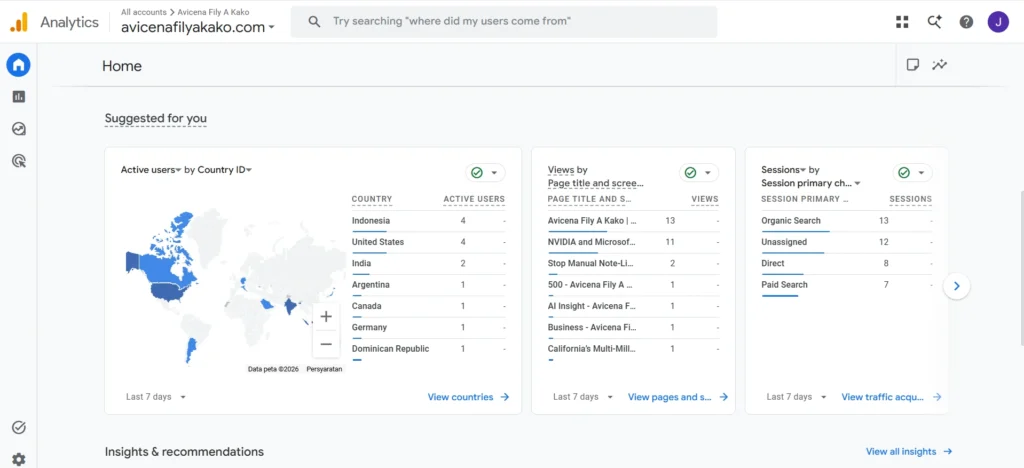This screenshot has width=1024, height=468.
Task: Click View pages and screens link
Action: 678,397
